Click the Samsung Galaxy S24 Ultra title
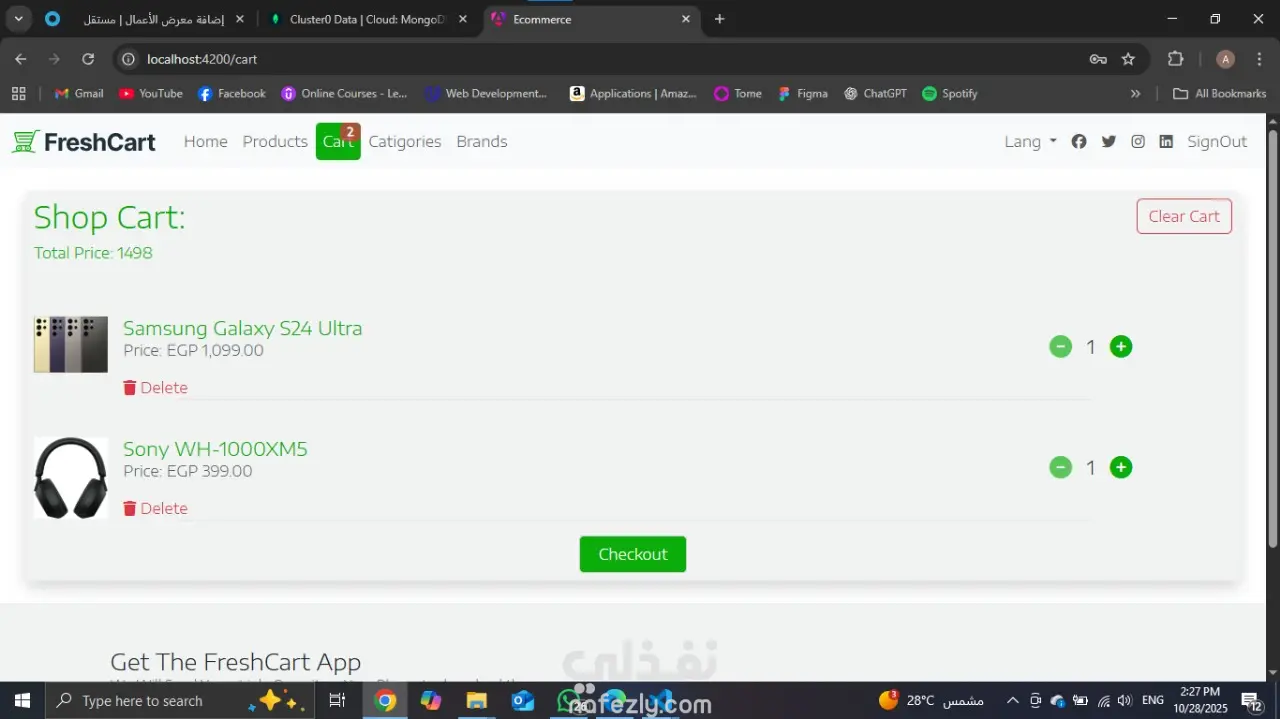Screen dimensions: 1280x719 click(x=243, y=328)
